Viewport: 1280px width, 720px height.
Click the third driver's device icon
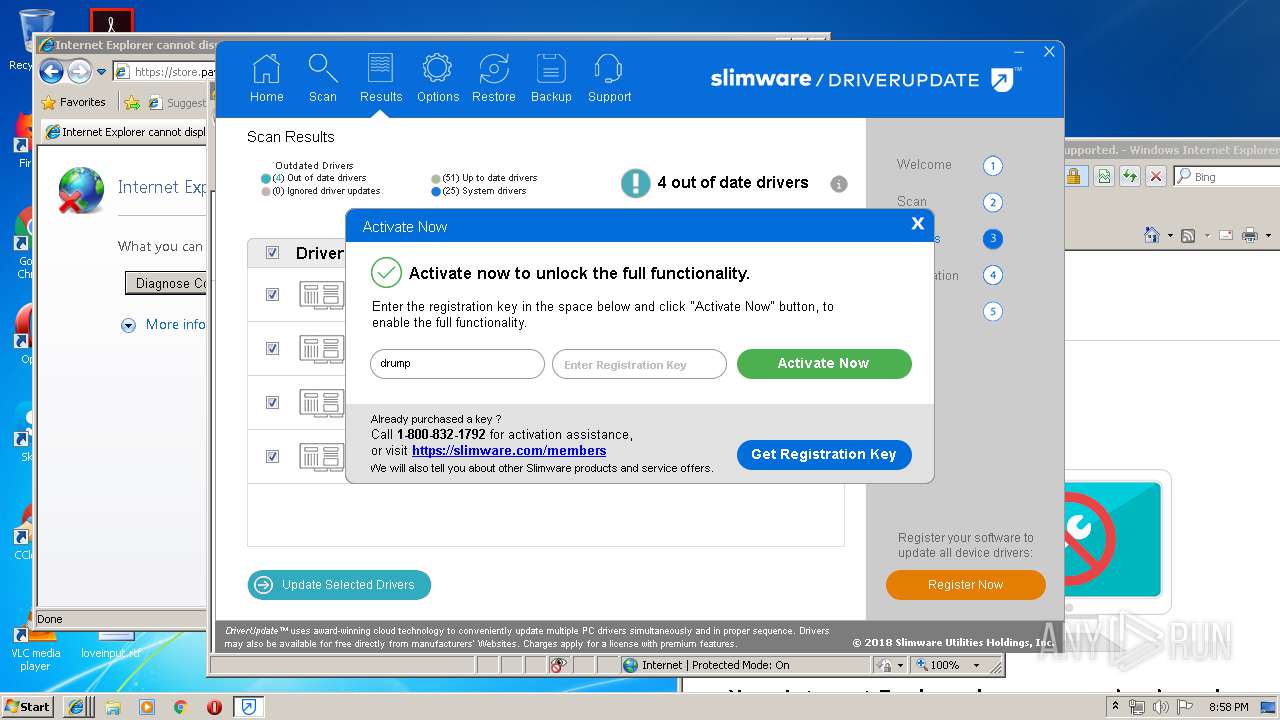pos(322,403)
